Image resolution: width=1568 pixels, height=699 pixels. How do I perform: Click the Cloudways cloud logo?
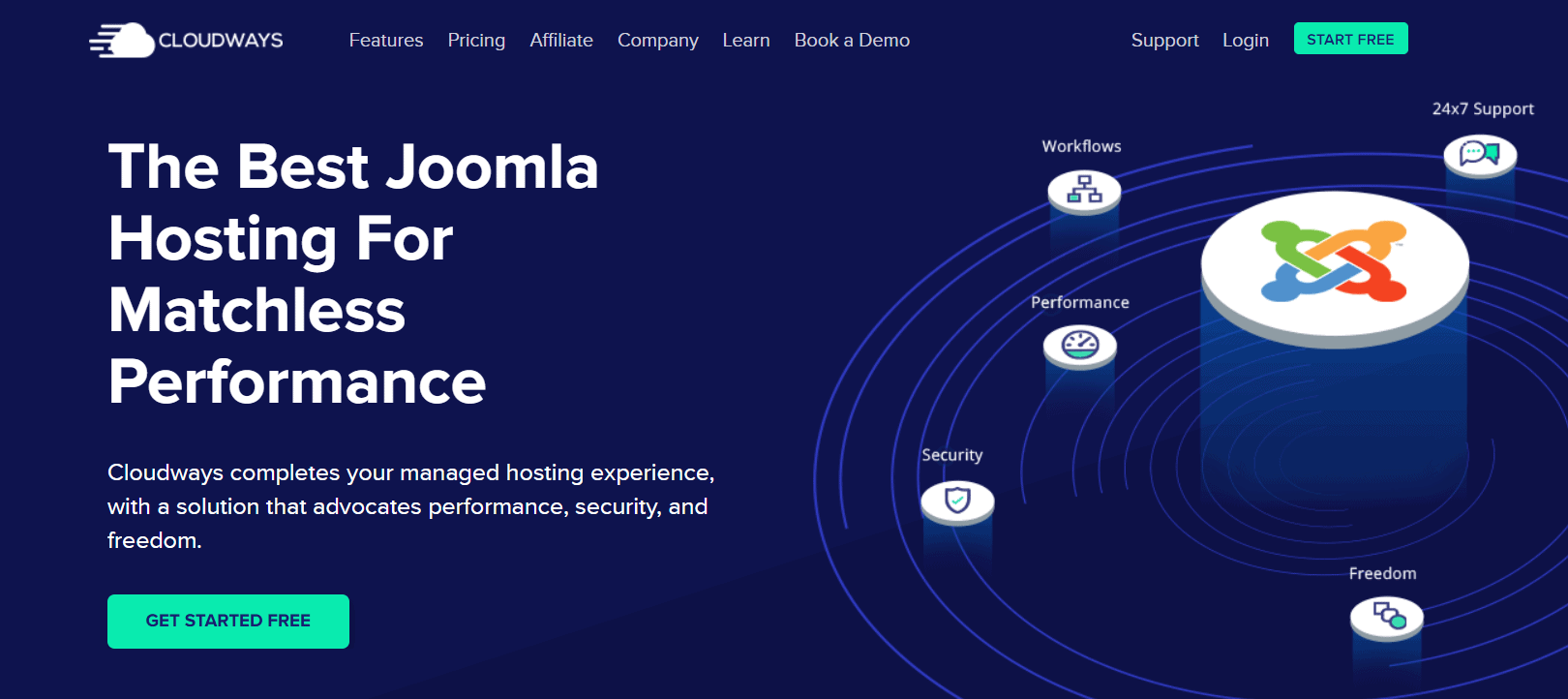123,41
